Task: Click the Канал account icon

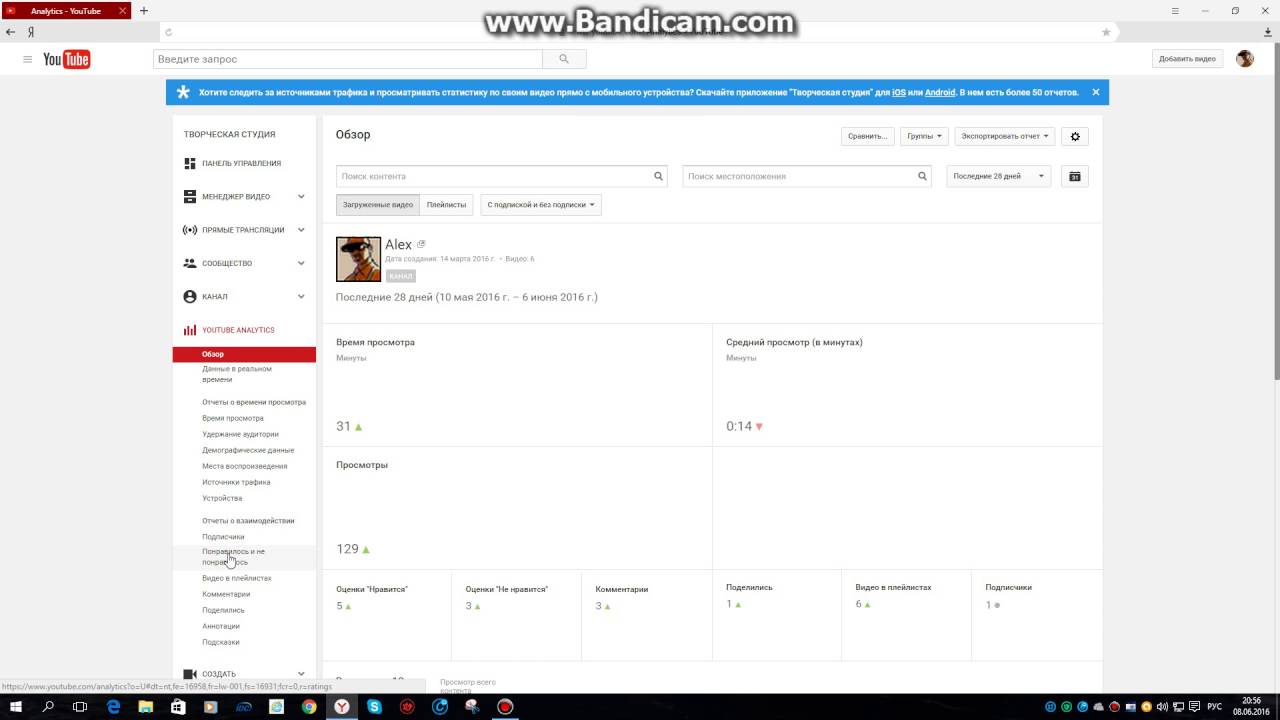Action: pos(190,297)
